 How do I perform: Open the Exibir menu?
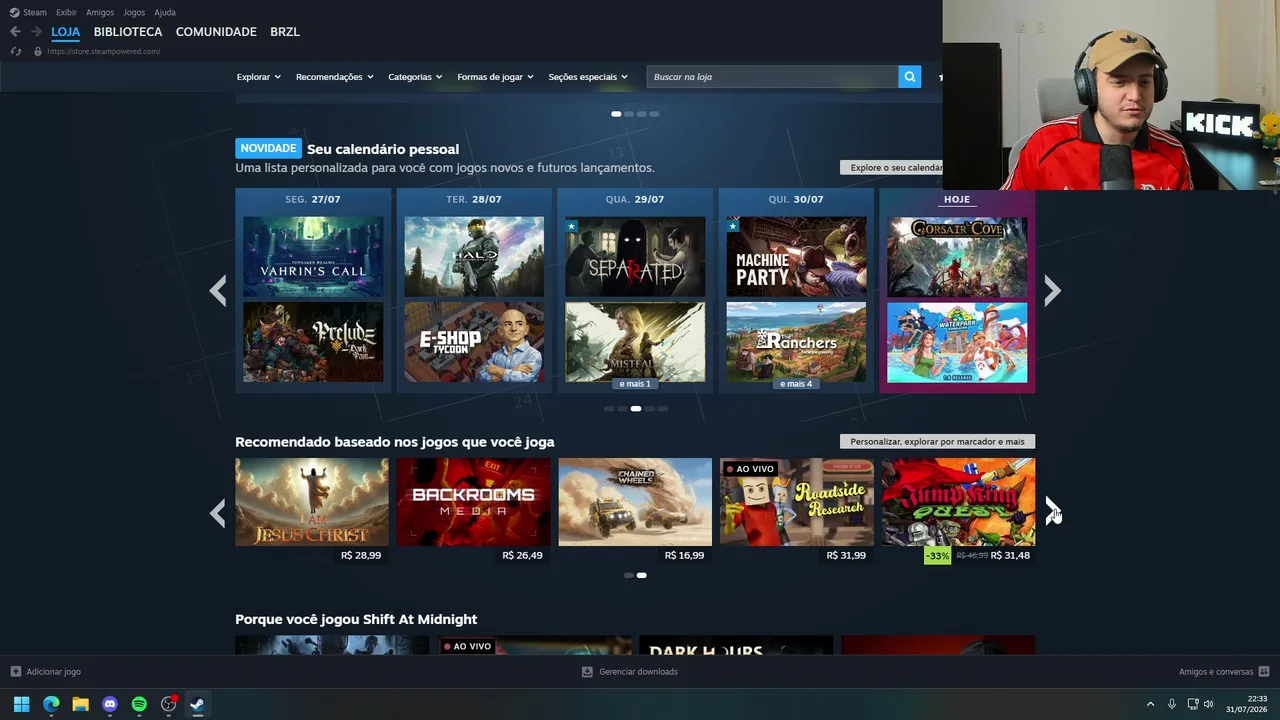(66, 13)
